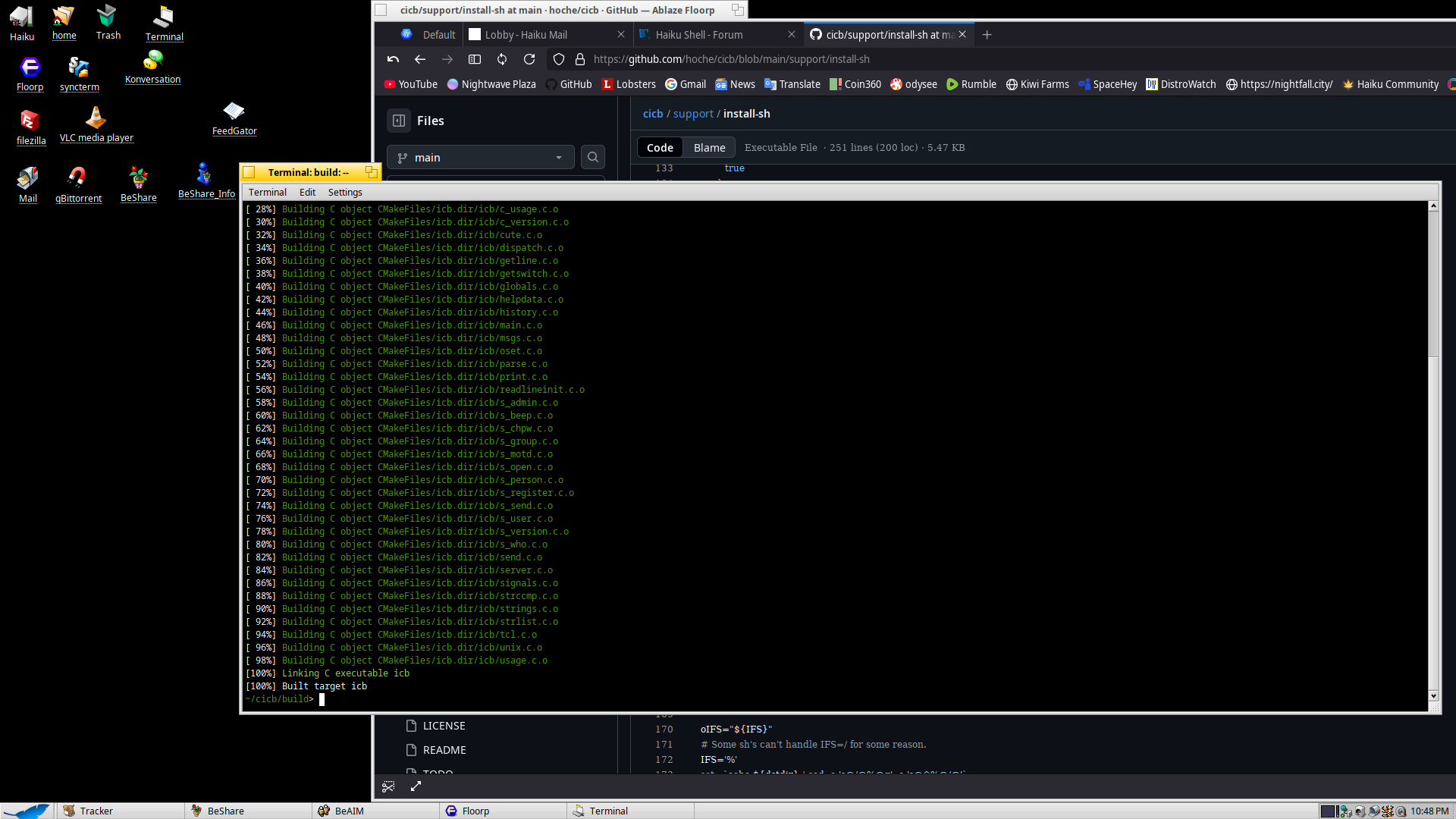Click the tracking protection shield icon

click(559, 59)
